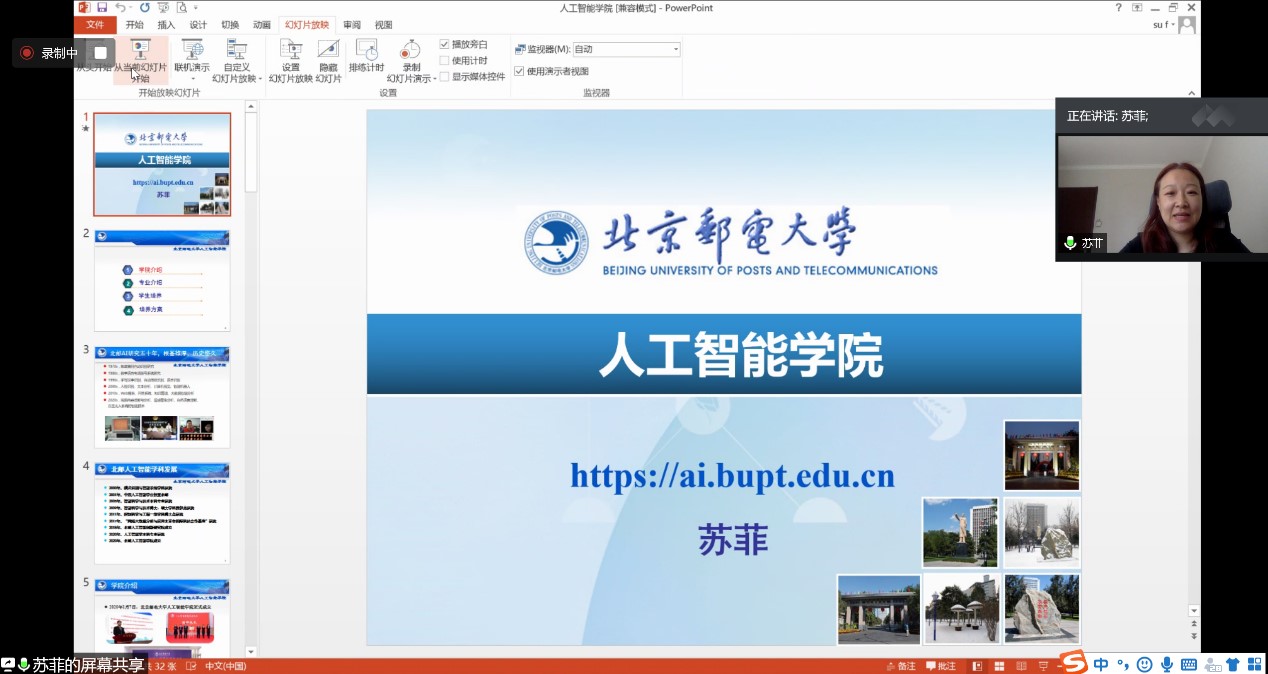Viewport: 1268px width, 674px height.
Task: Expand 联机演示 dropdown arrow
Action: [x=192, y=78]
